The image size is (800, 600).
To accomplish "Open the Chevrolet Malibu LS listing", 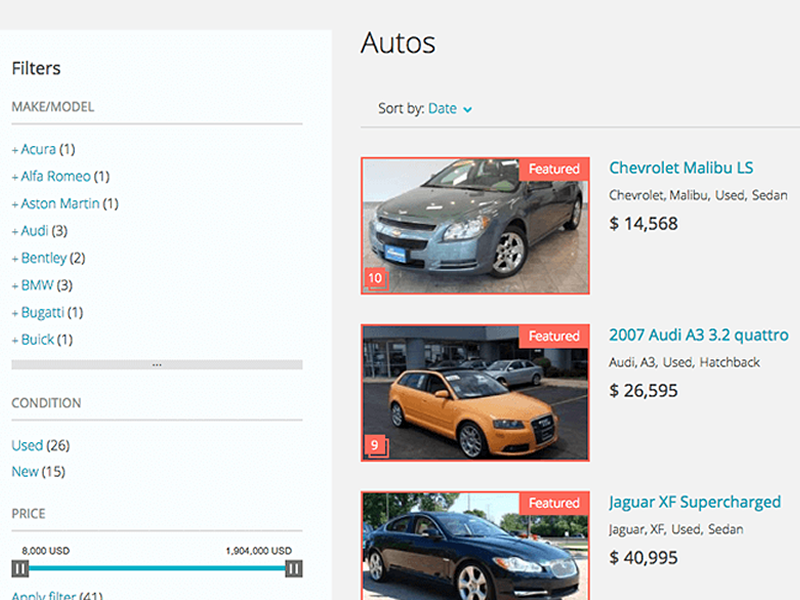I will (x=680, y=168).
